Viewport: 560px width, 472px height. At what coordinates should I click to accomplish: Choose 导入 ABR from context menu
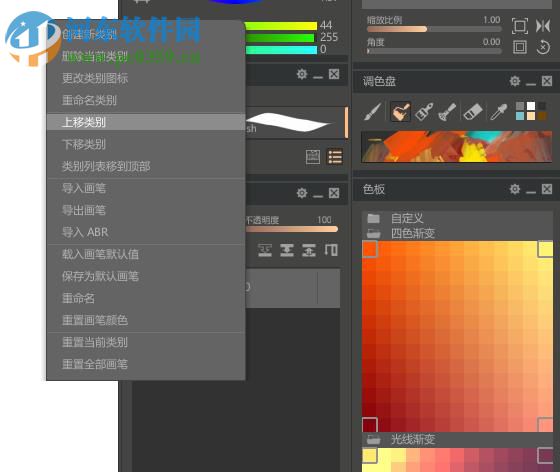146,232
